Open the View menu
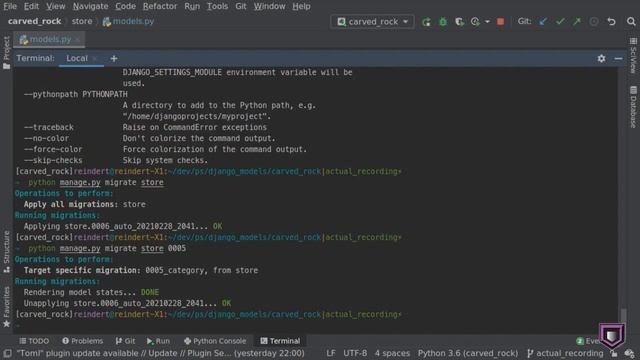 (x=55, y=6)
